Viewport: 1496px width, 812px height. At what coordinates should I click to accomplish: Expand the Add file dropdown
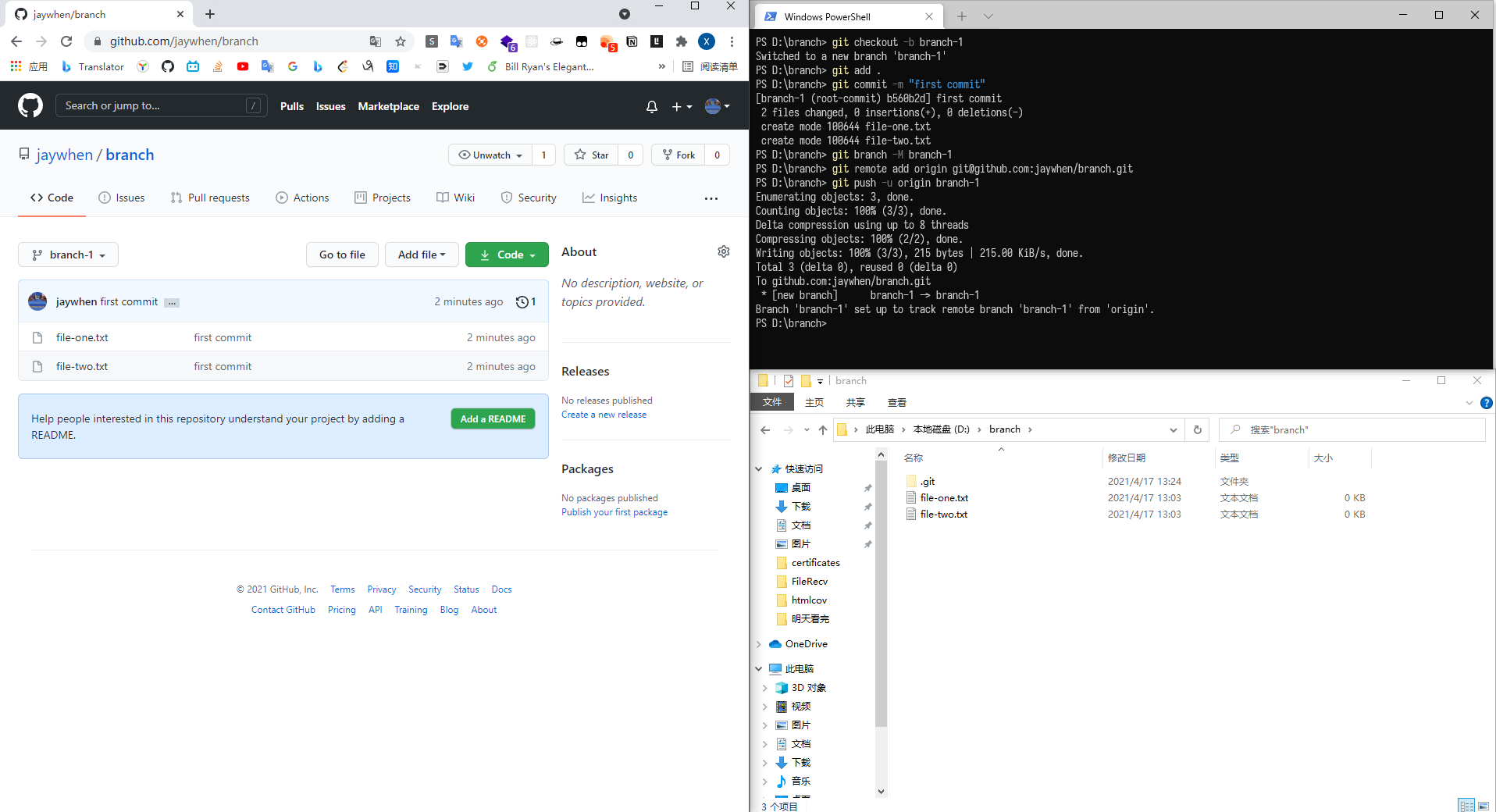(422, 255)
